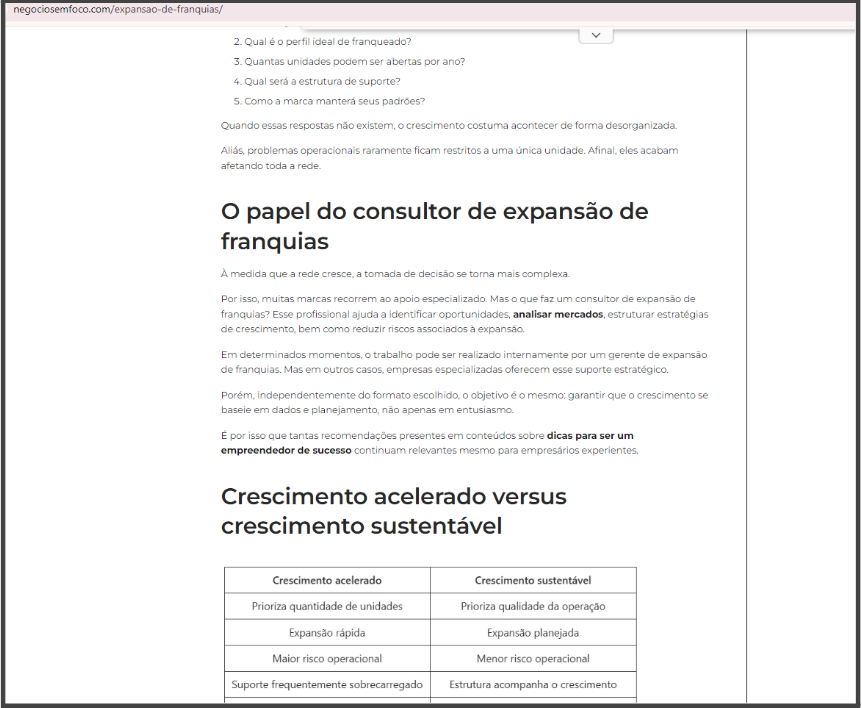Open 'dicas para ser um empreendedor de sucesso' link
This screenshot has width=862, height=708.
click(x=427, y=443)
